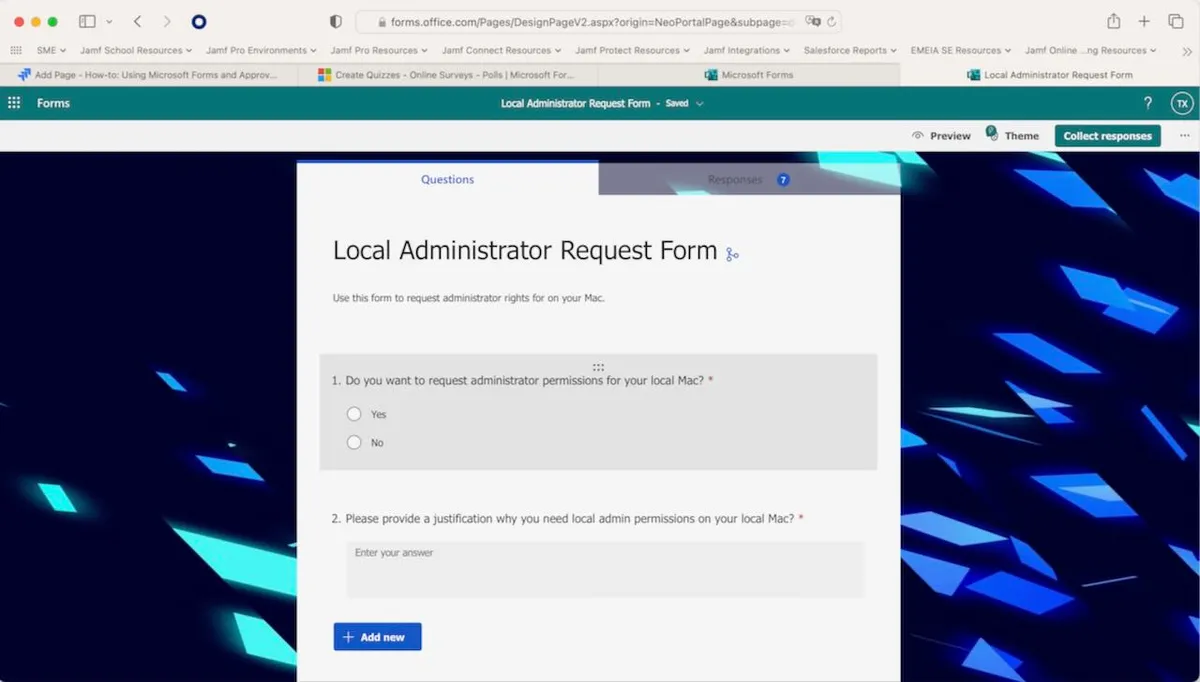1200x682 pixels.
Task: Open the Theme picker
Action: (1013, 135)
